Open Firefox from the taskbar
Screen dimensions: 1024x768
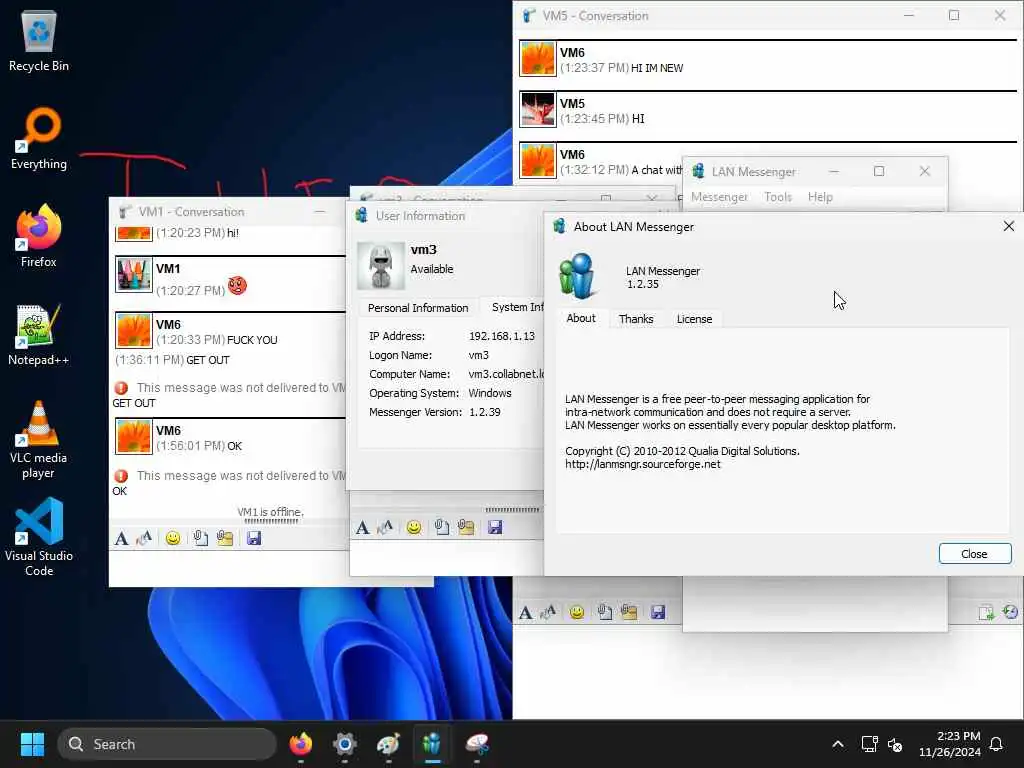click(300, 744)
